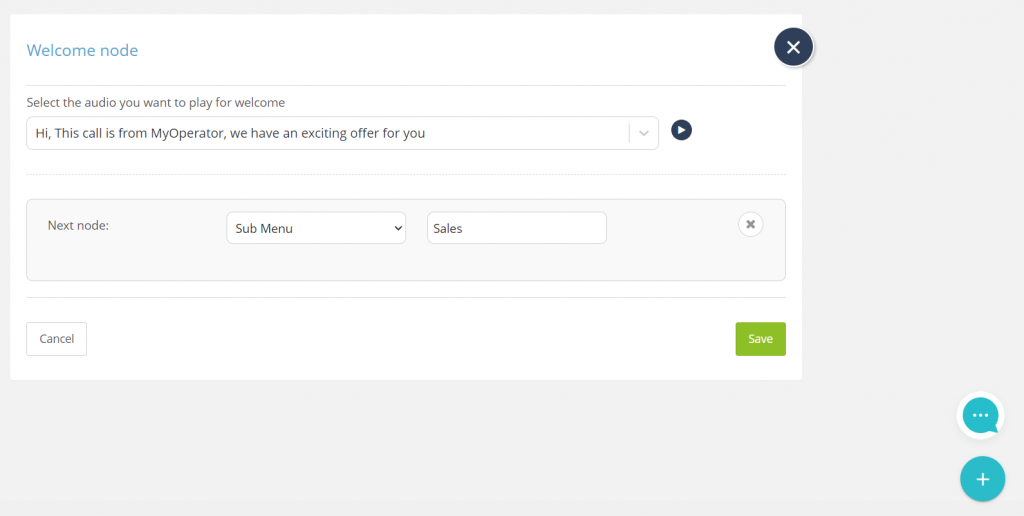Click blank space inside Next node panel
1024x516 pixels.
pyautogui.click(x=405, y=263)
